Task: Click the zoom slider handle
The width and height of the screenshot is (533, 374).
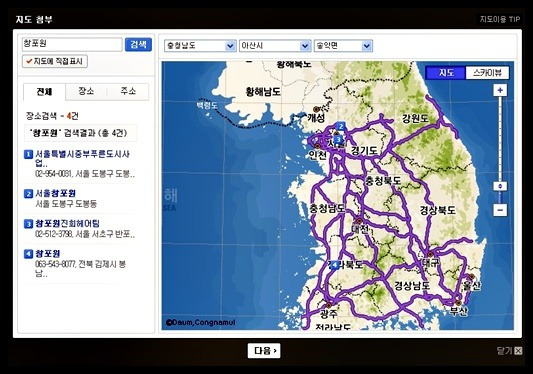Action: click(x=500, y=186)
